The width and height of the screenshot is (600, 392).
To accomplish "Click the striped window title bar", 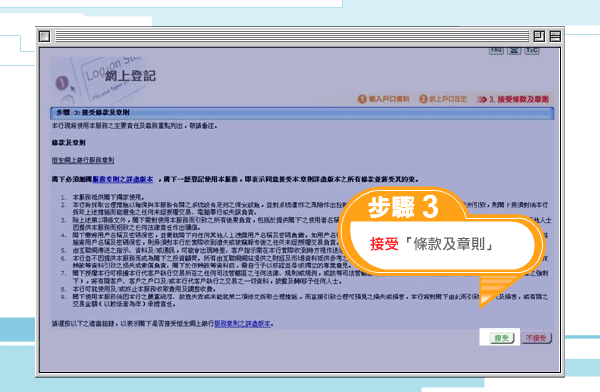I will pyautogui.click(x=292, y=36).
